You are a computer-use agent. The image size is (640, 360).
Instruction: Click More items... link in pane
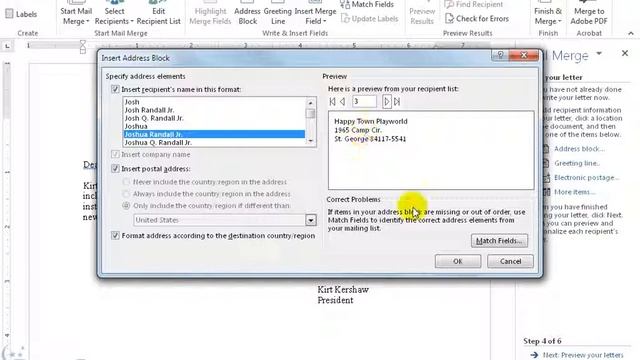(x=575, y=192)
